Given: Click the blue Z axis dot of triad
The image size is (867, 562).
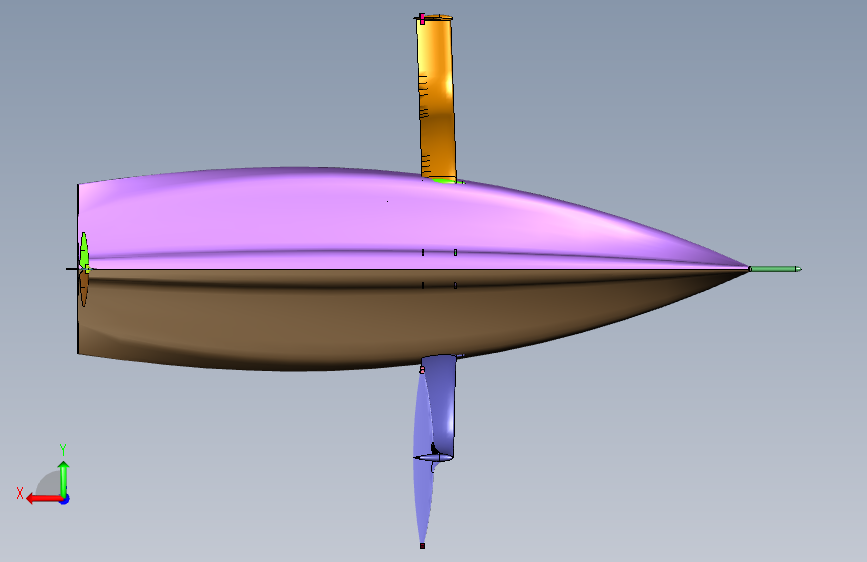Looking at the screenshot, I should pos(65,499).
